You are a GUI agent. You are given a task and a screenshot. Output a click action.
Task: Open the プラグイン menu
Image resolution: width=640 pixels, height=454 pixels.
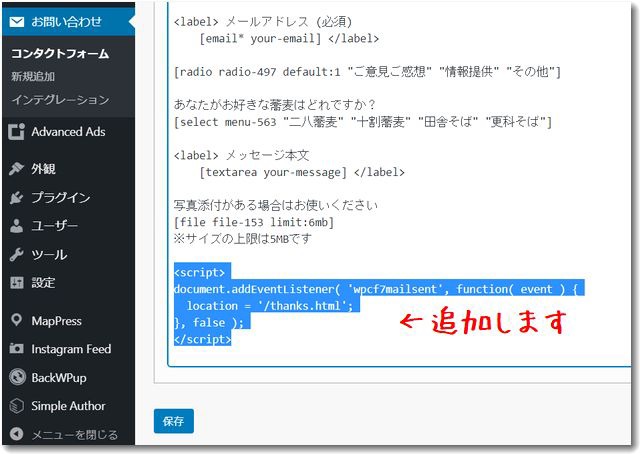pos(69,197)
